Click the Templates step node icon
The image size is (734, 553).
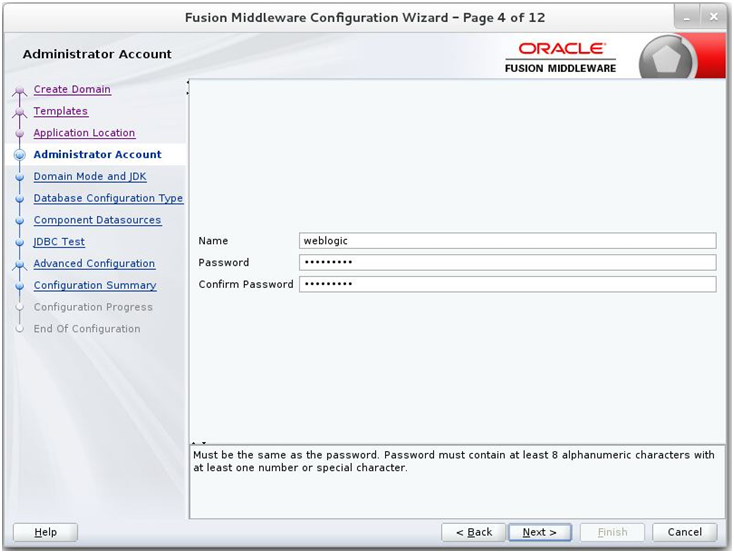[x=19, y=112]
